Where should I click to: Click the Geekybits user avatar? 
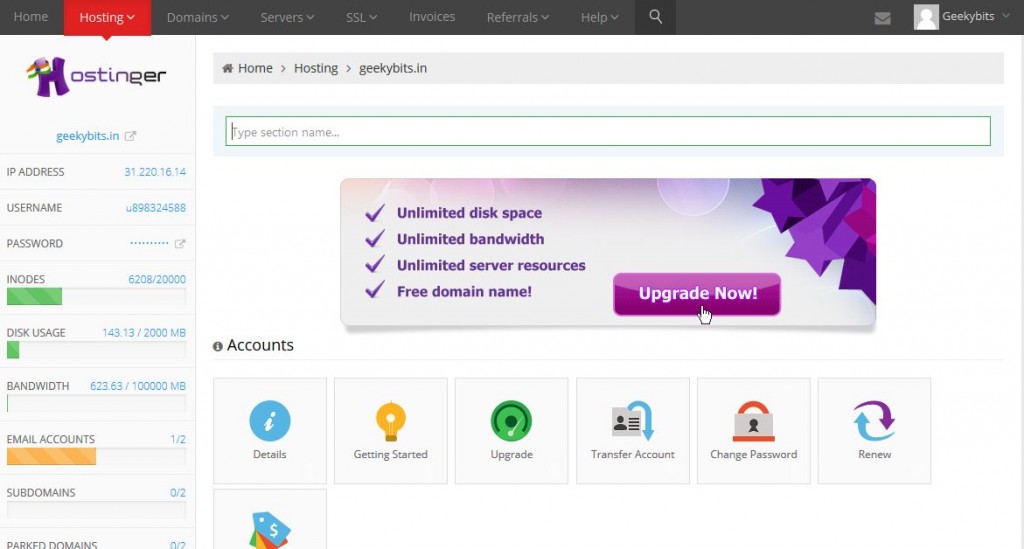[926, 17]
